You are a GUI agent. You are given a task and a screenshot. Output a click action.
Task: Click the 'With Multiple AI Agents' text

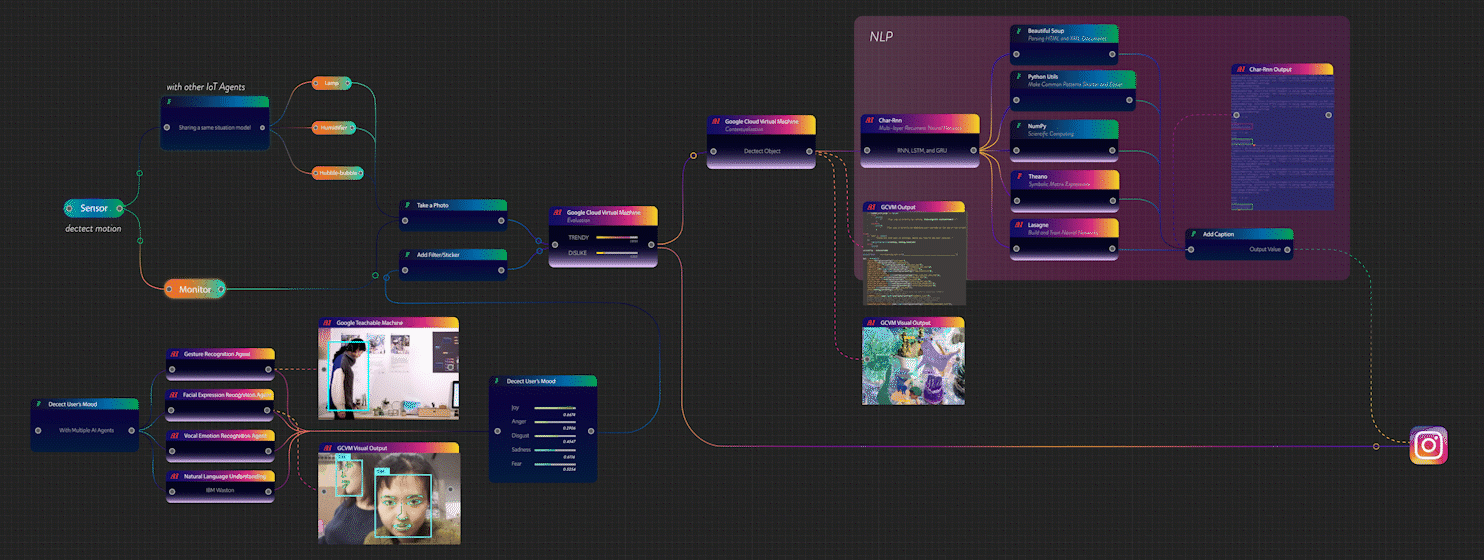[x=84, y=432]
